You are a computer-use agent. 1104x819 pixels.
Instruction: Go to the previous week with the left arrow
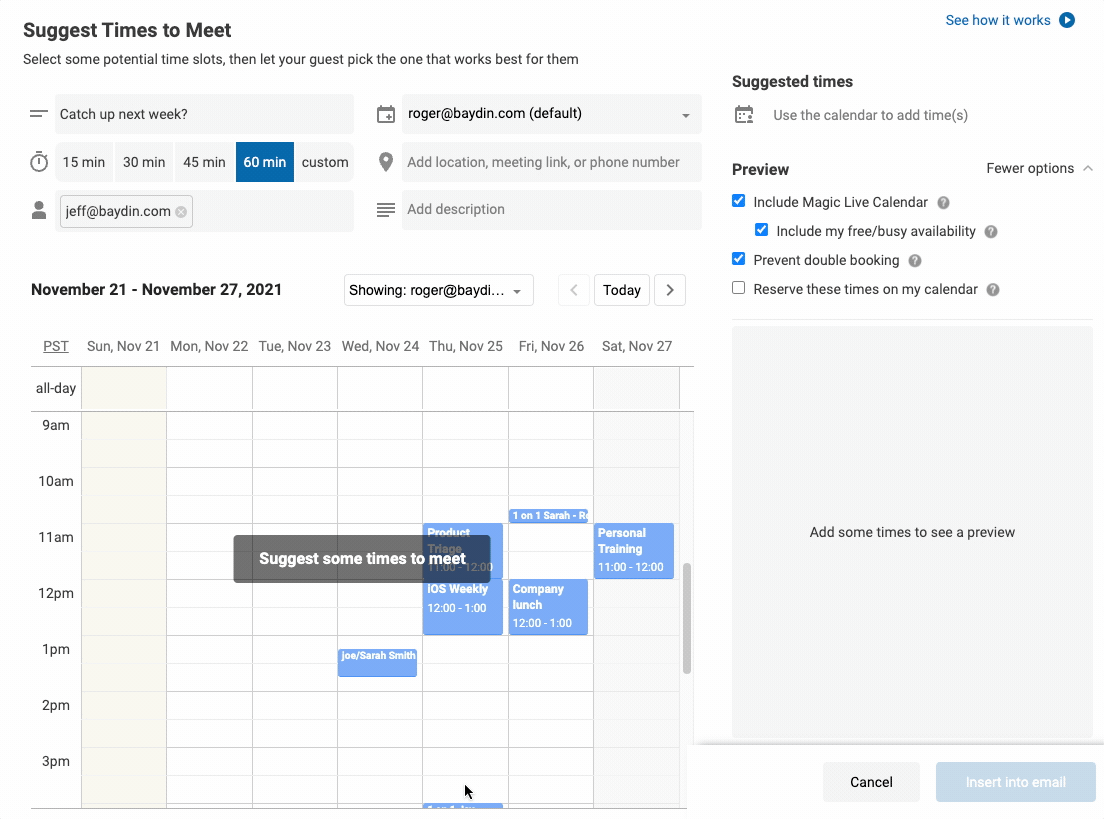click(x=574, y=290)
